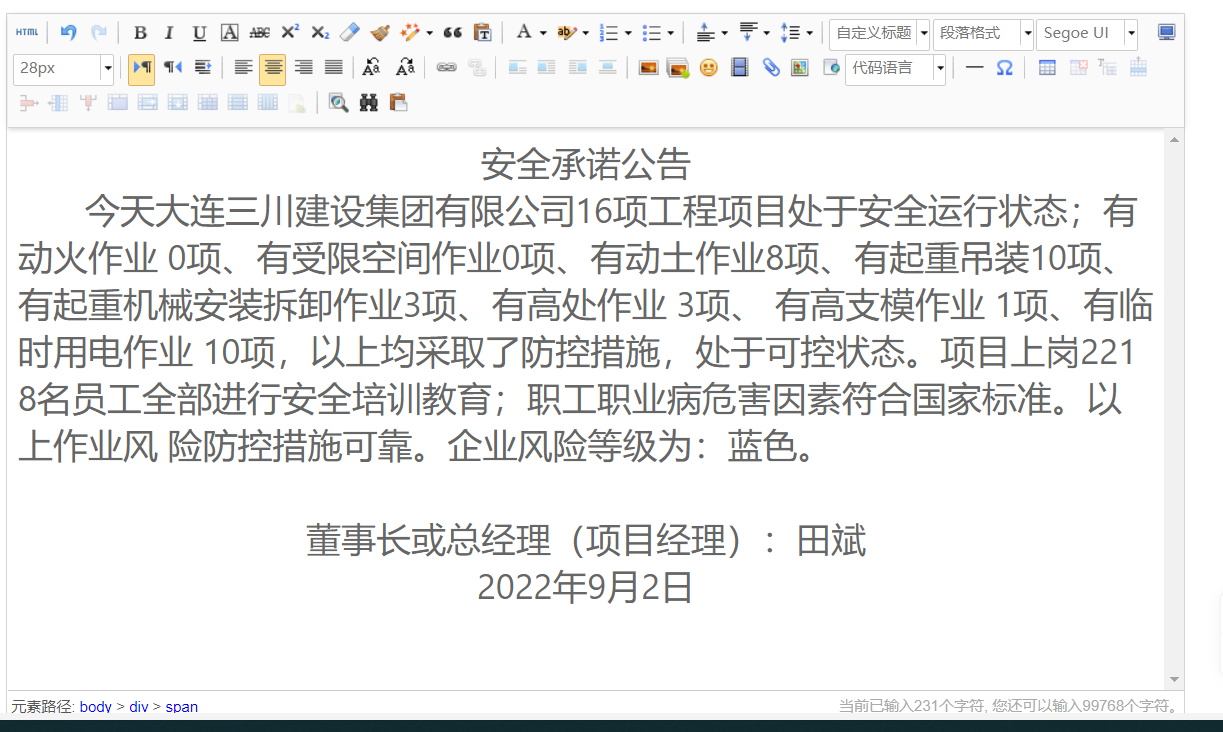This screenshot has width=1223, height=732.
Task: Open the multi-image upload dialog
Action: pyautogui.click(x=678, y=68)
